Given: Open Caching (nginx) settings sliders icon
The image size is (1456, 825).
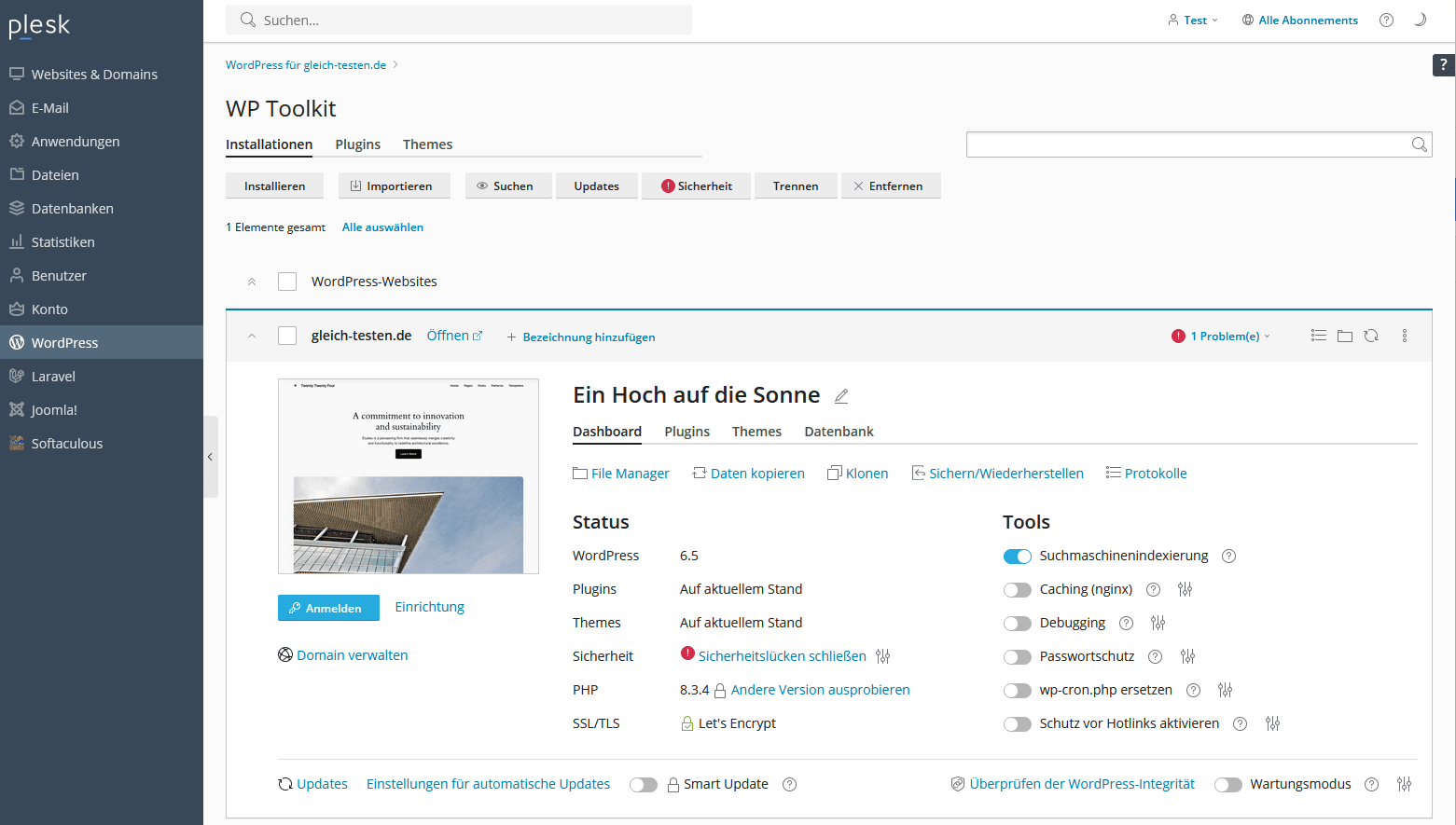Looking at the screenshot, I should [1185, 589].
